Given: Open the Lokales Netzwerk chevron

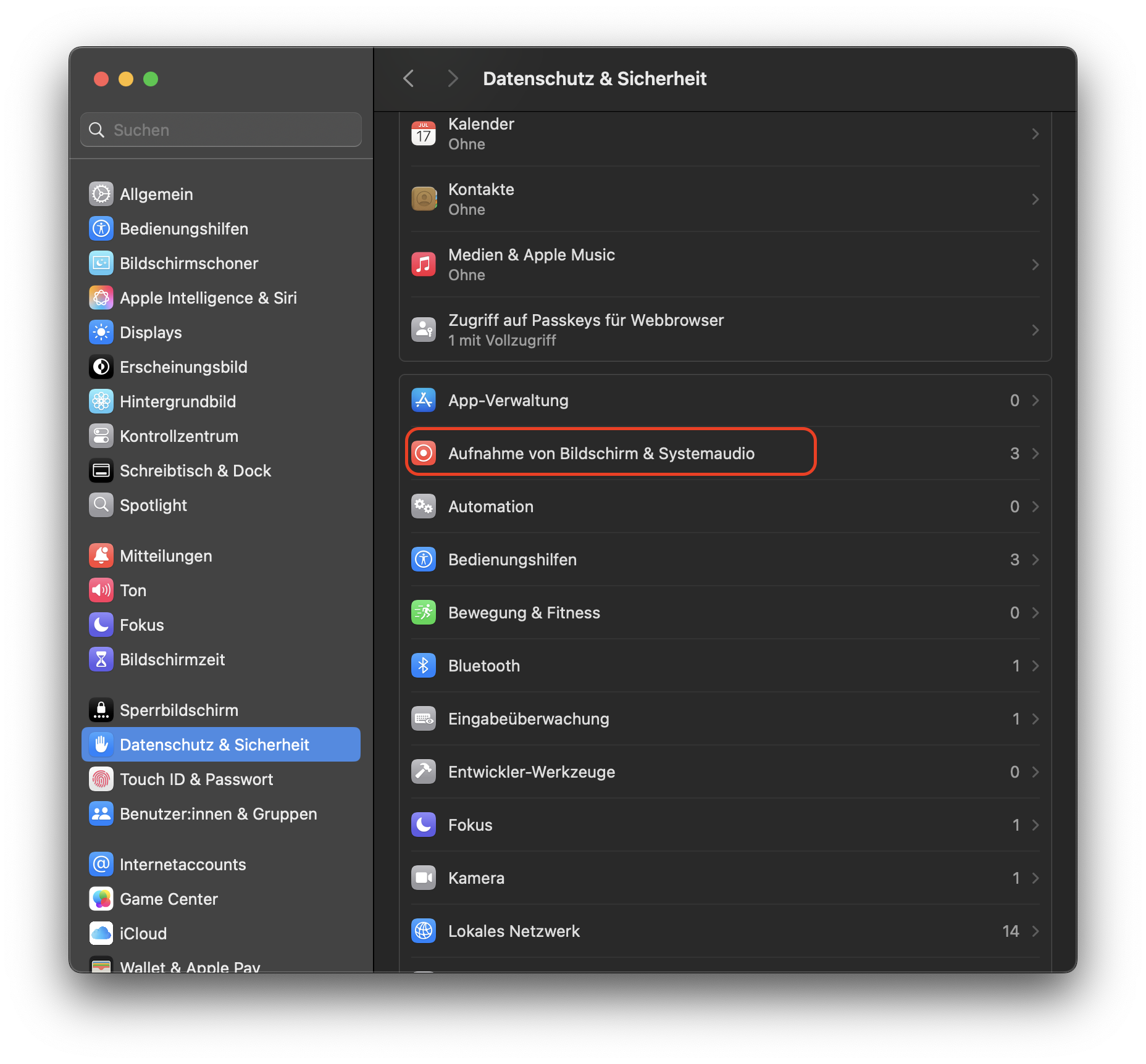Looking at the screenshot, I should (x=1035, y=931).
